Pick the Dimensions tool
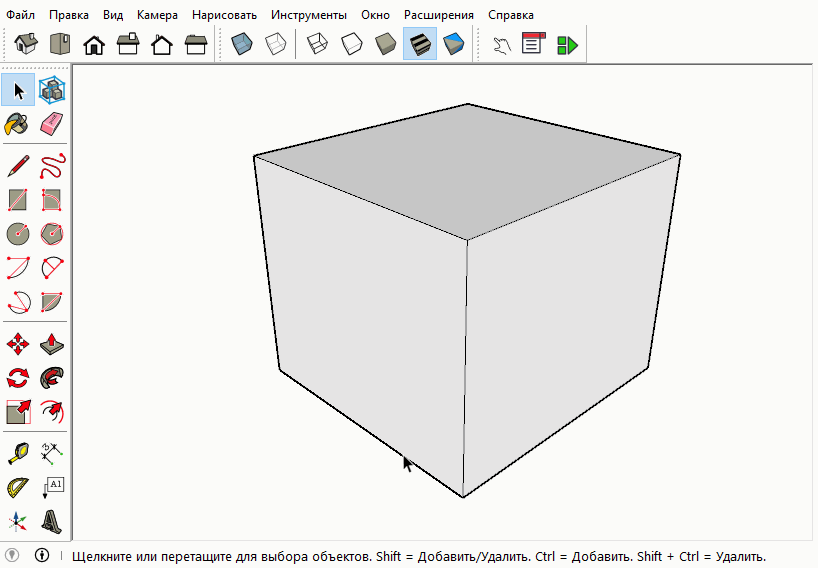Image resolution: width=818 pixels, height=568 pixels. pyautogui.click(x=52, y=454)
